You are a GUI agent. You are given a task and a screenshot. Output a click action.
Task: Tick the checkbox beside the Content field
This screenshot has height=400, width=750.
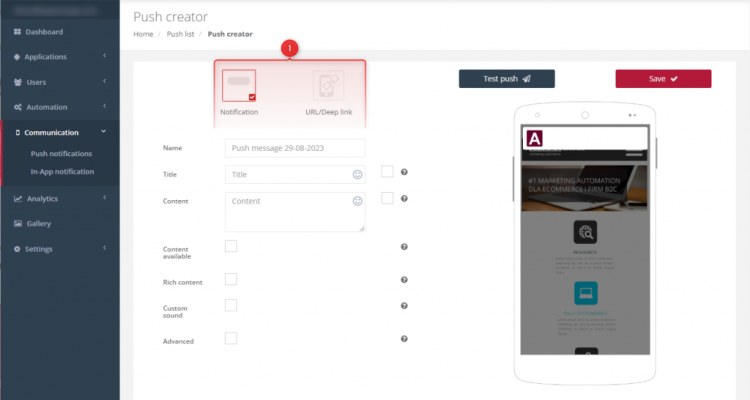[387, 198]
